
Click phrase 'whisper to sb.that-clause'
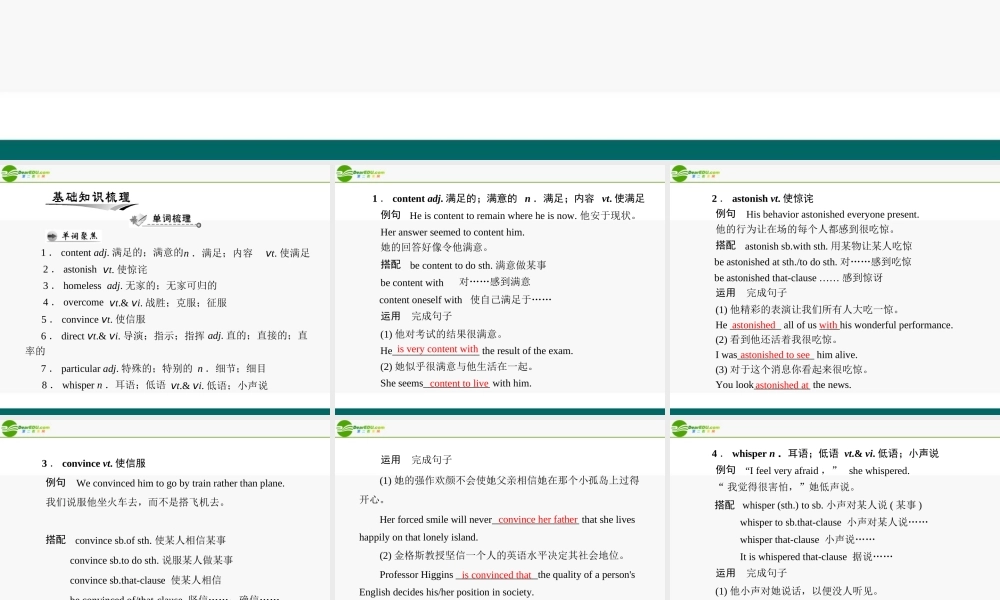click(x=791, y=522)
